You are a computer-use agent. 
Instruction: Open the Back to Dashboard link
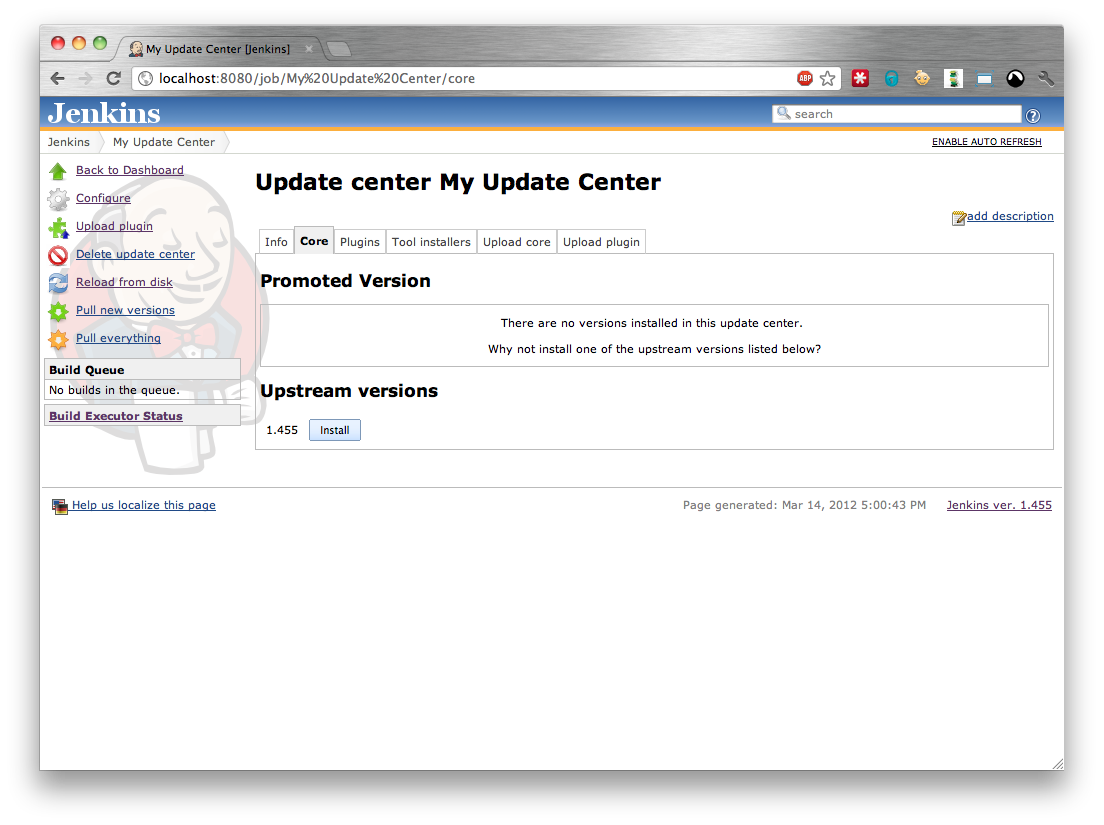pyautogui.click(x=130, y=170)
